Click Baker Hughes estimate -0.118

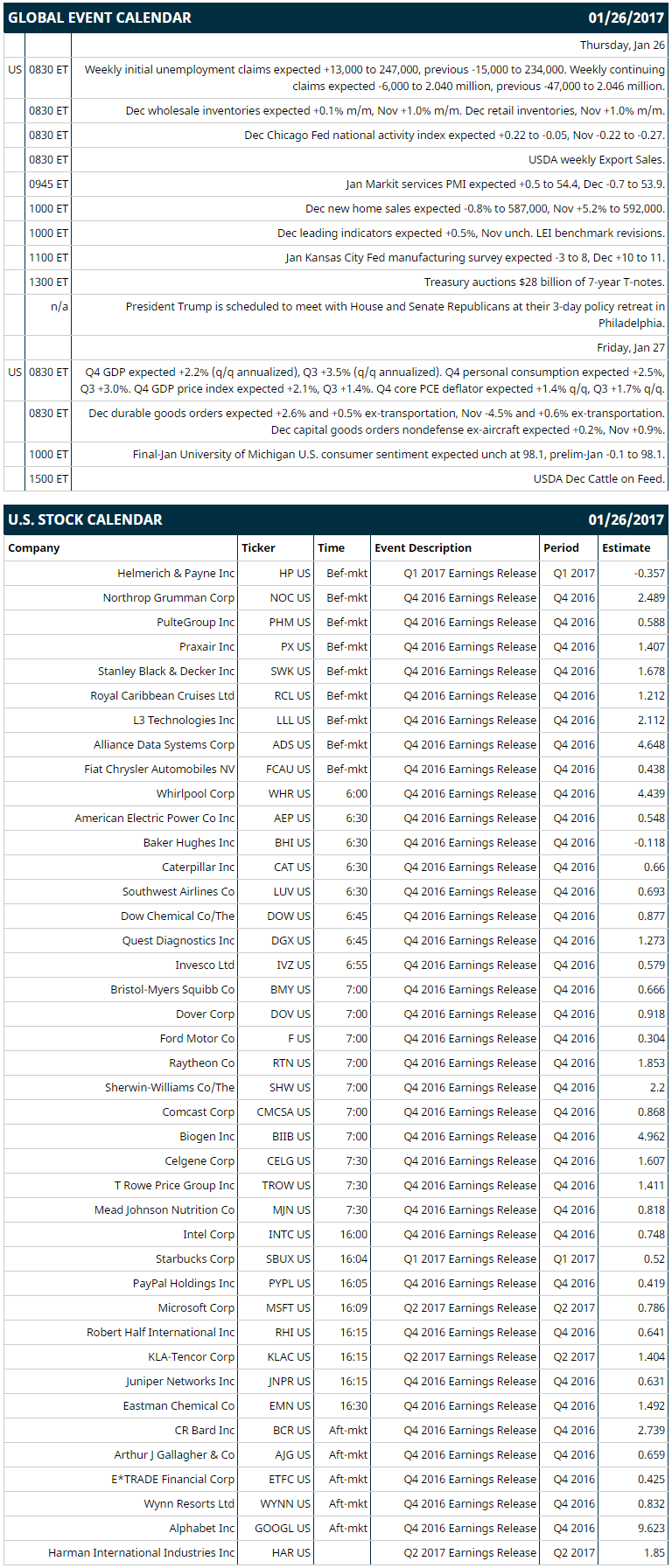coord(649,842)
